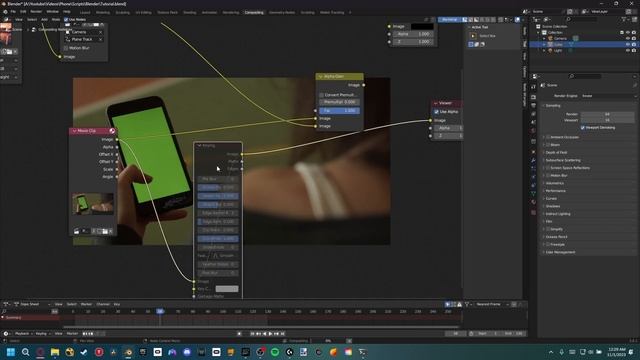Open the Render menu
The image size is (640, 360).
[36, 11]
